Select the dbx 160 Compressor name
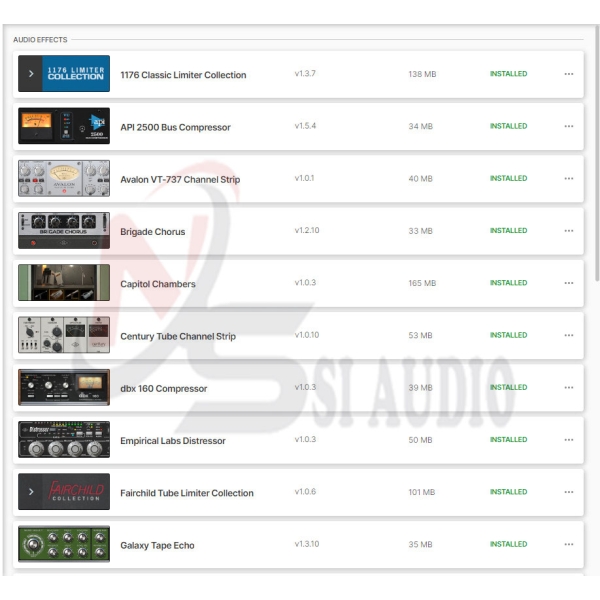 coord(164,389)
